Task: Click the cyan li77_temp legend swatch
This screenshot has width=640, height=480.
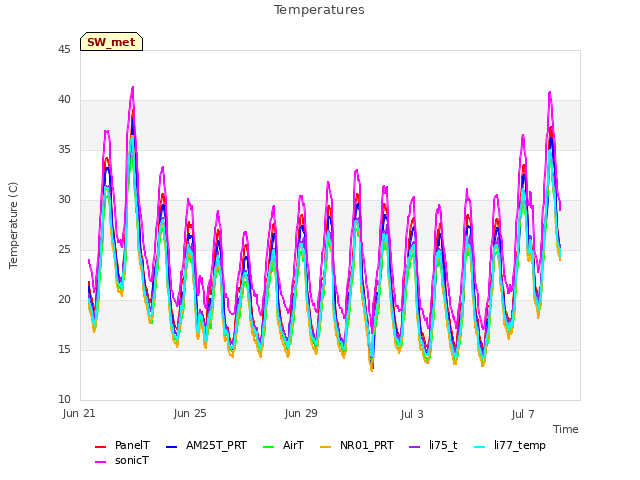Action: click(x=480, y=447)
